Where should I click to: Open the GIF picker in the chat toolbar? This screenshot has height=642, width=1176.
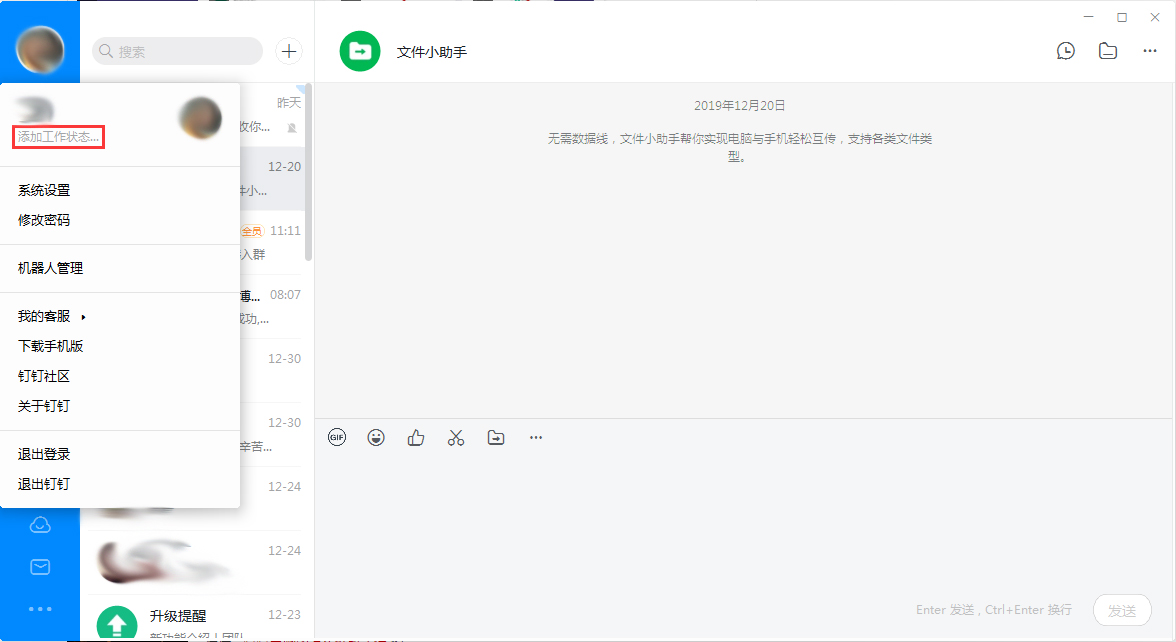point(337,437)
